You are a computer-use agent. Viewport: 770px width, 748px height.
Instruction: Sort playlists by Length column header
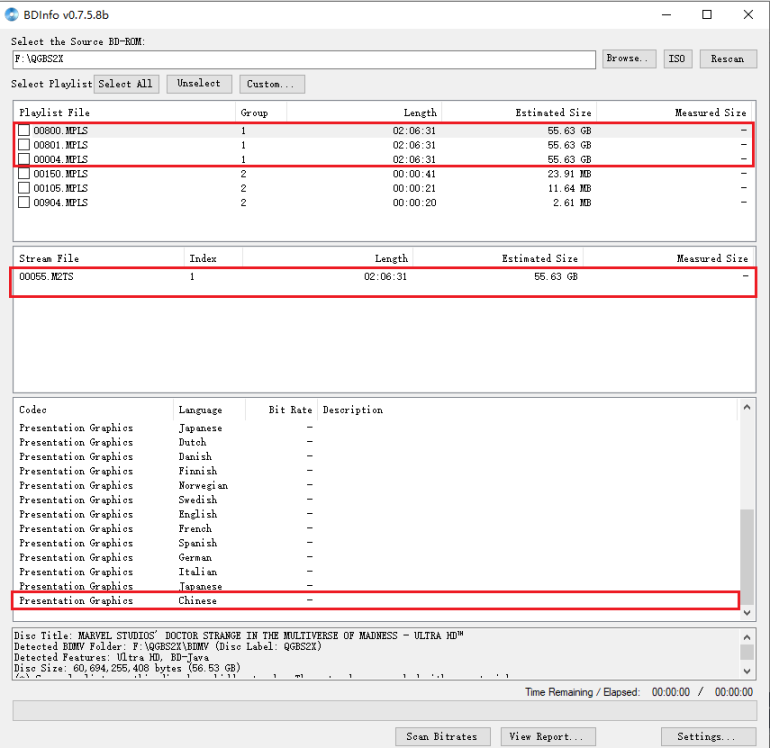364,112
